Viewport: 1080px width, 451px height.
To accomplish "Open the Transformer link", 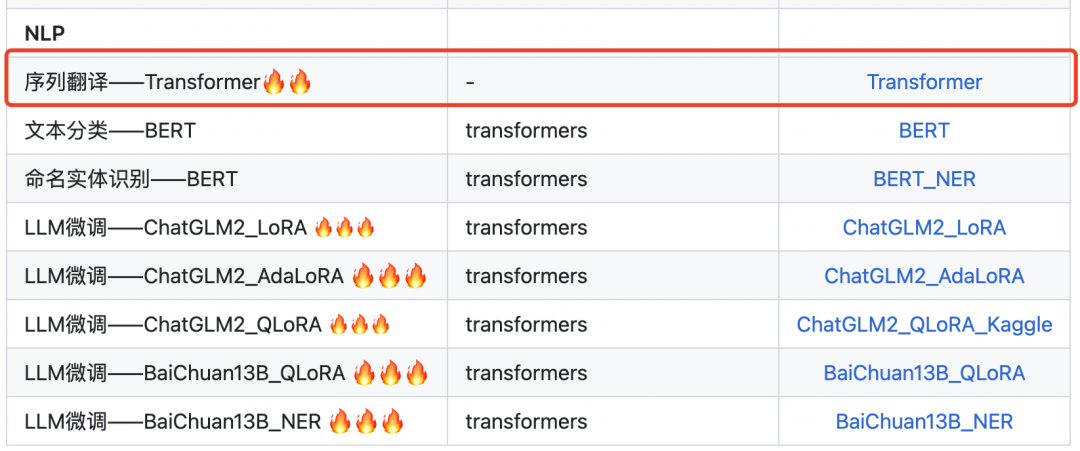I will pyautogui.click(x=924, y=82).
